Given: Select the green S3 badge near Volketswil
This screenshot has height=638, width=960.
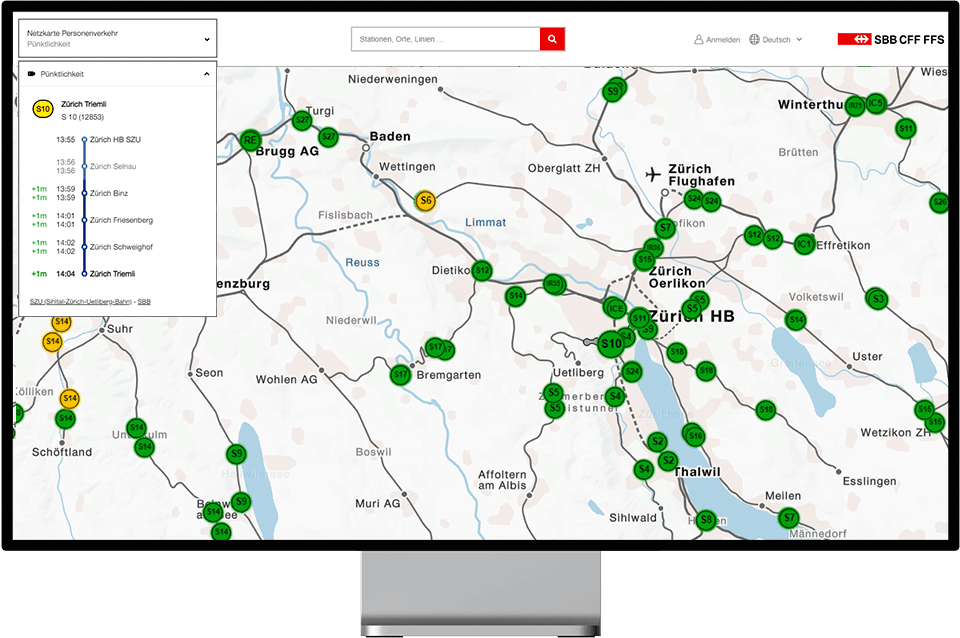Looking at the screenshot, I should (x=875, y=297).
